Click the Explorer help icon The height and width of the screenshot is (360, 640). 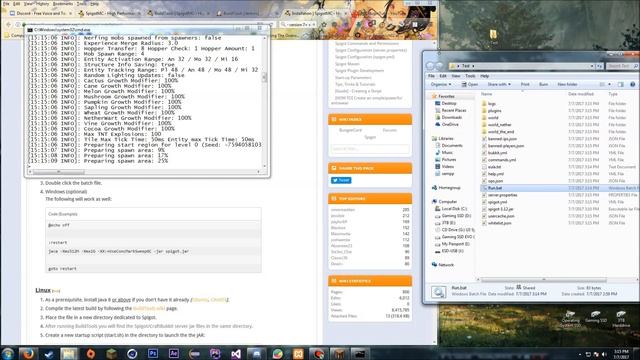633,84
